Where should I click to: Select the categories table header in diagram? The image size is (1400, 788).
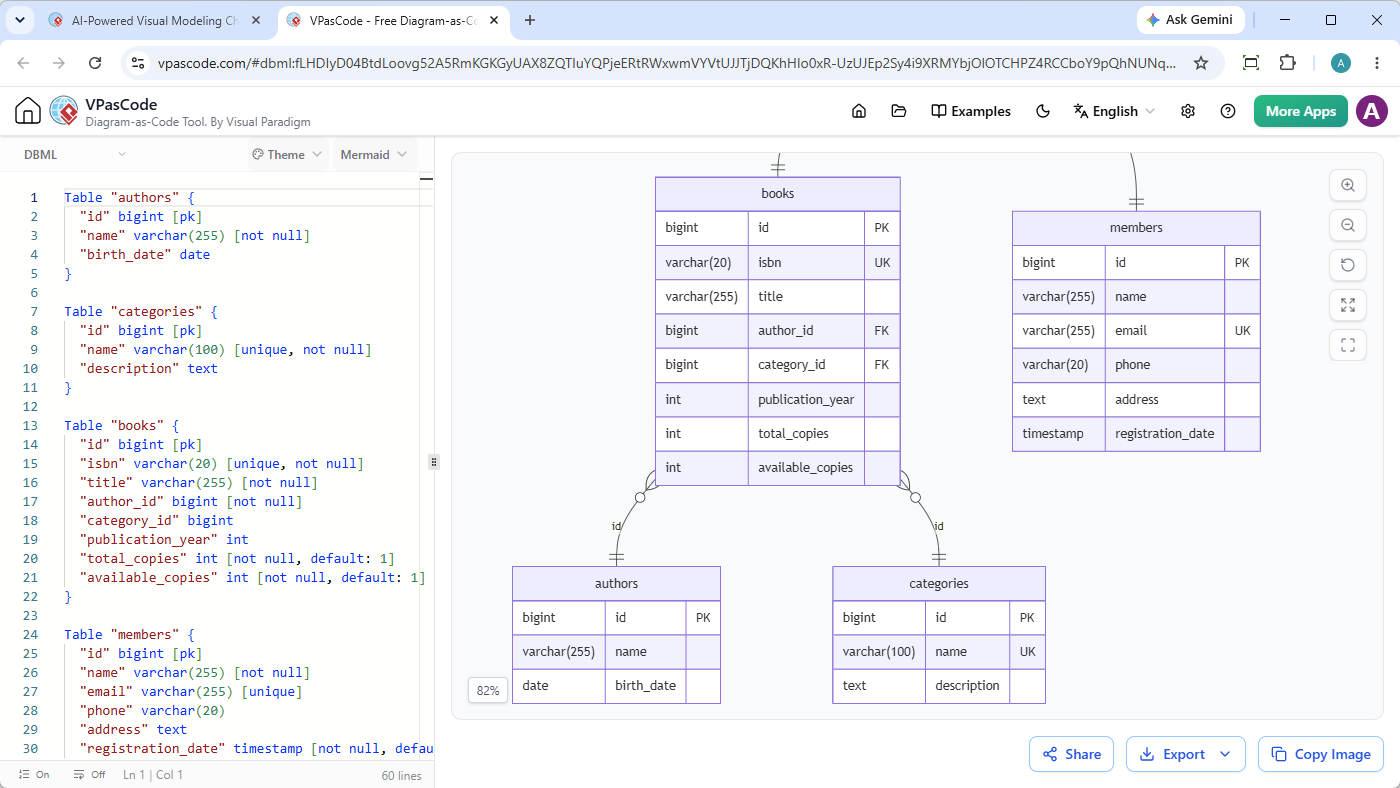938,583
